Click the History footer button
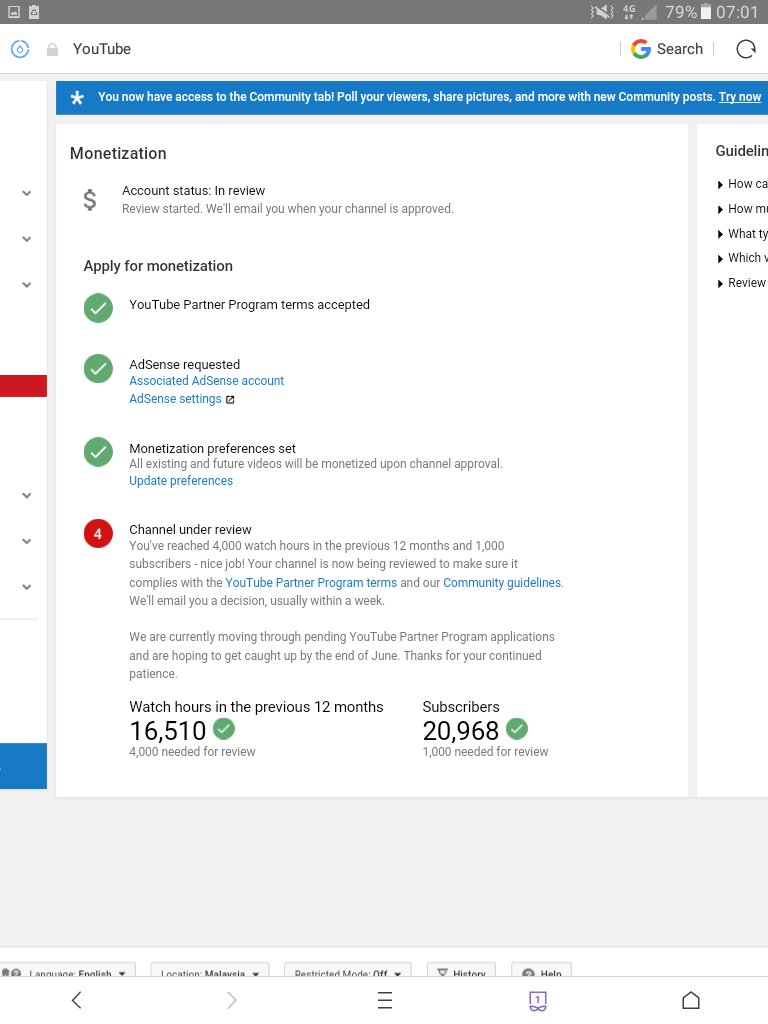 tap(461, 970)
